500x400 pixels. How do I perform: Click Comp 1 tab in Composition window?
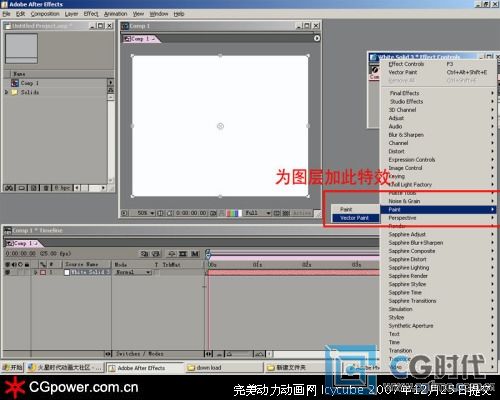point(141,39)
